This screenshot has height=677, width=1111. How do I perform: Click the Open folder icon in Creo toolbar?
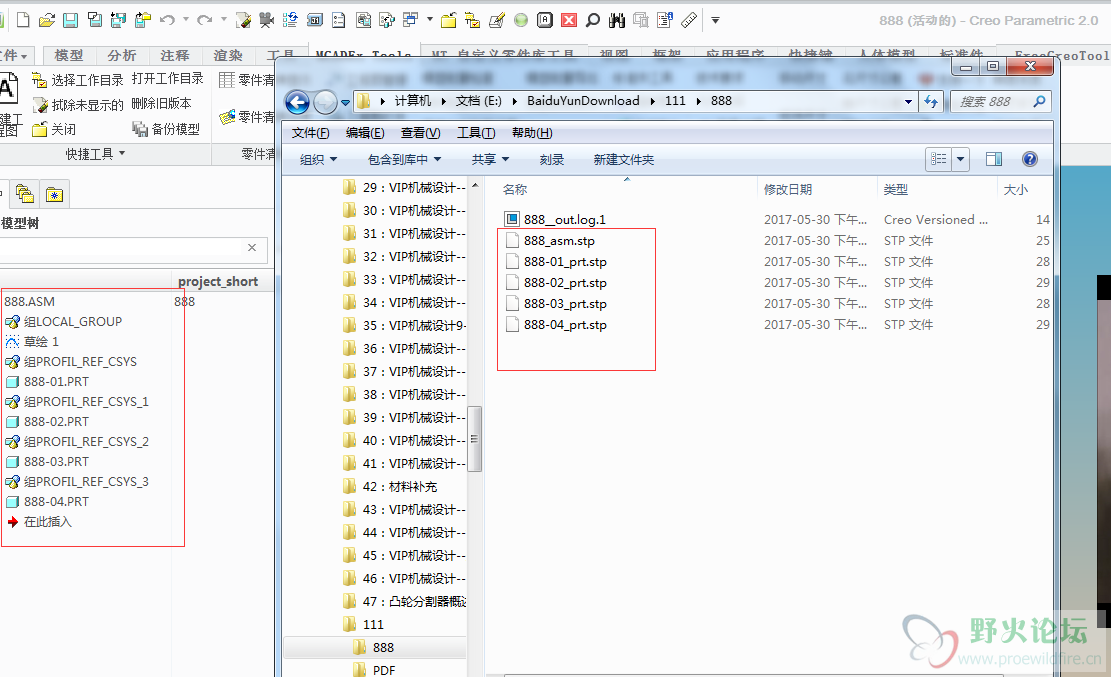pyautogui.click(x=47, y=20)
